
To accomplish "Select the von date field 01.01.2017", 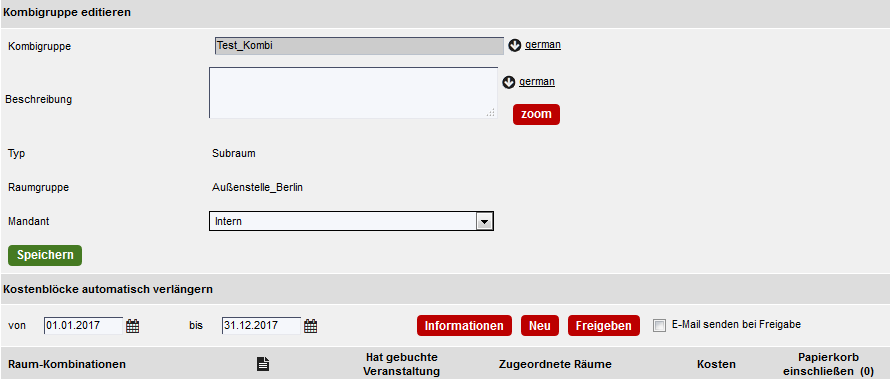I will click(x=83, y=326).
